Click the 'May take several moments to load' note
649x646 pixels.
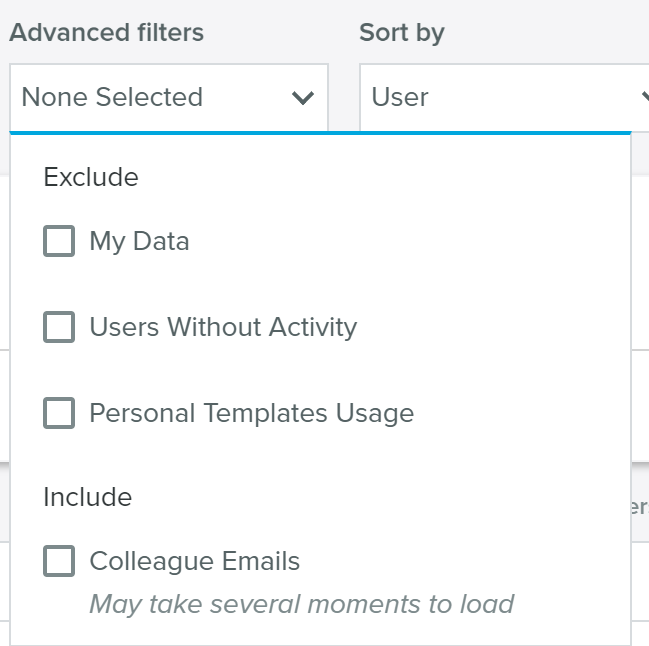[302, 604]
